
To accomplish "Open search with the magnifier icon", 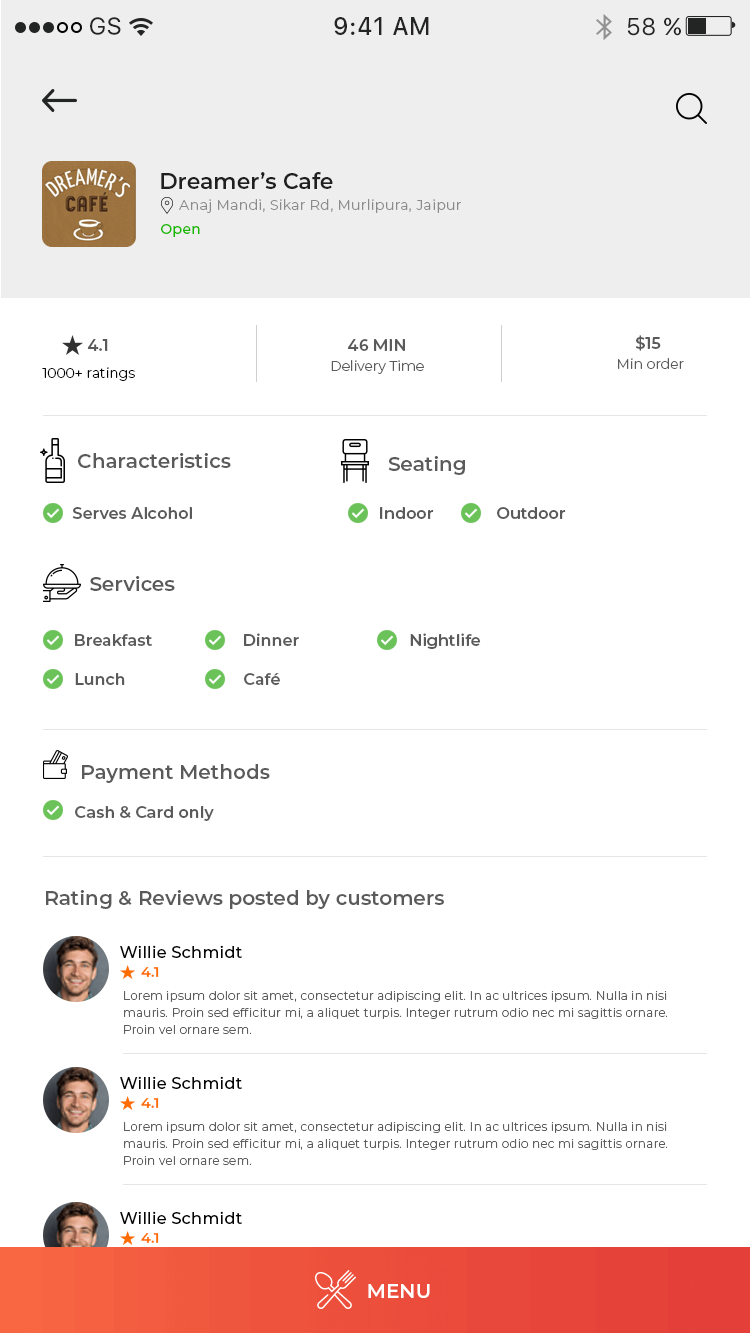I will (x=691, y=108).
